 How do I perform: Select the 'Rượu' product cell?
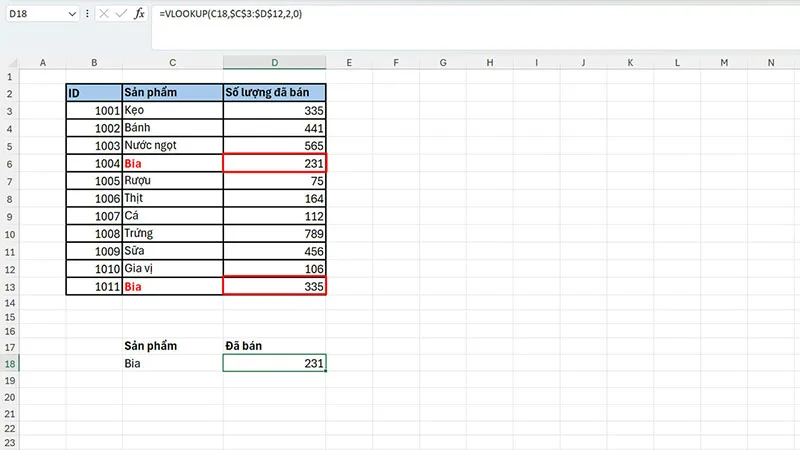[x=172, y=181]
